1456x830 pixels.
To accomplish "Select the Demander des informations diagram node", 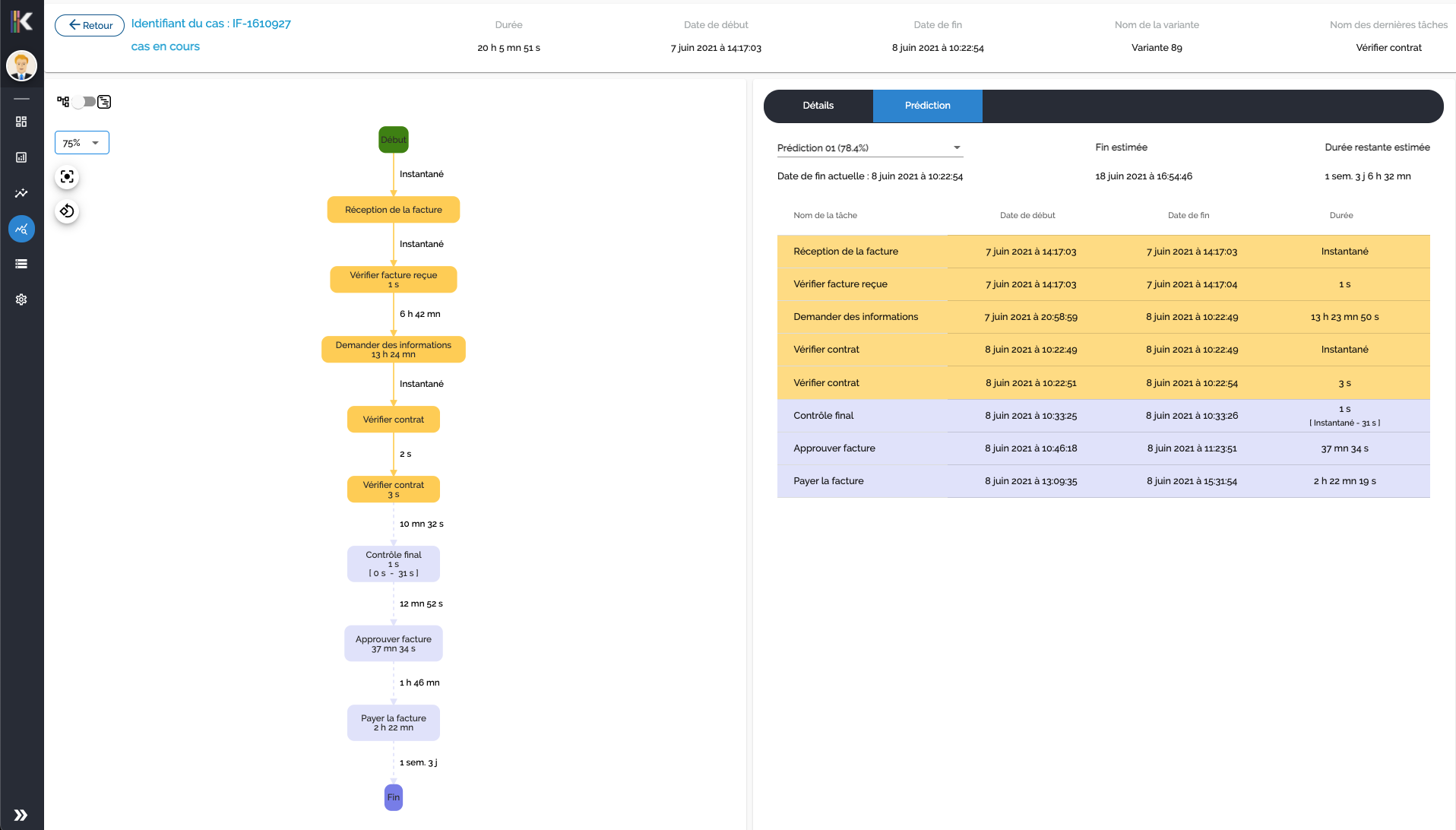I will [393, 350].
